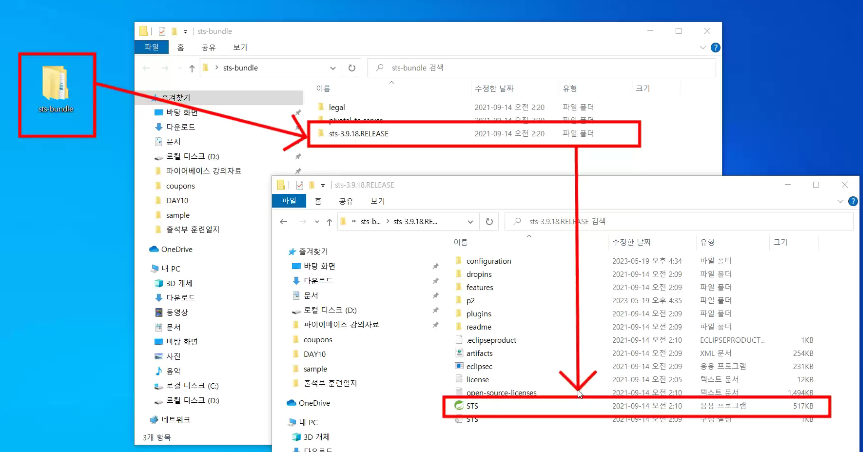
Task: Open 홈 tab in sts-bundle window
Action: coord(181,47)
